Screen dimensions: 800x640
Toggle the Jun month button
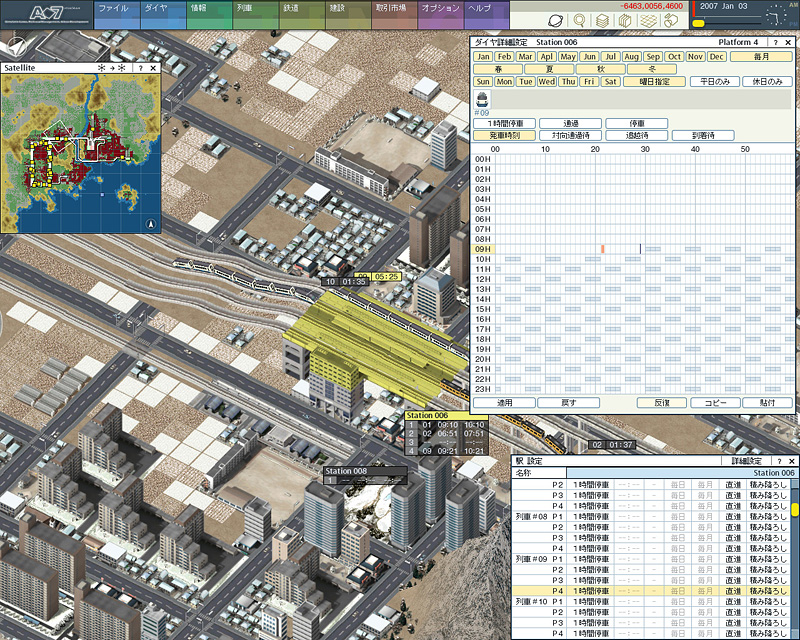(x=589, y=57)
